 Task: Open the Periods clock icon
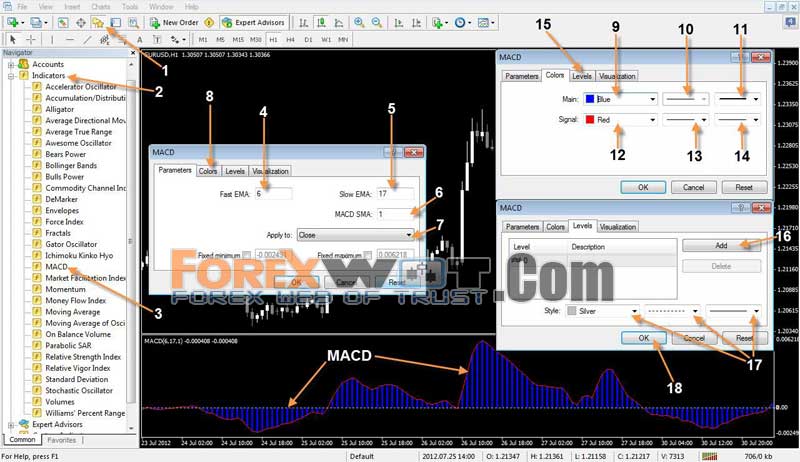tap(460, 22)
